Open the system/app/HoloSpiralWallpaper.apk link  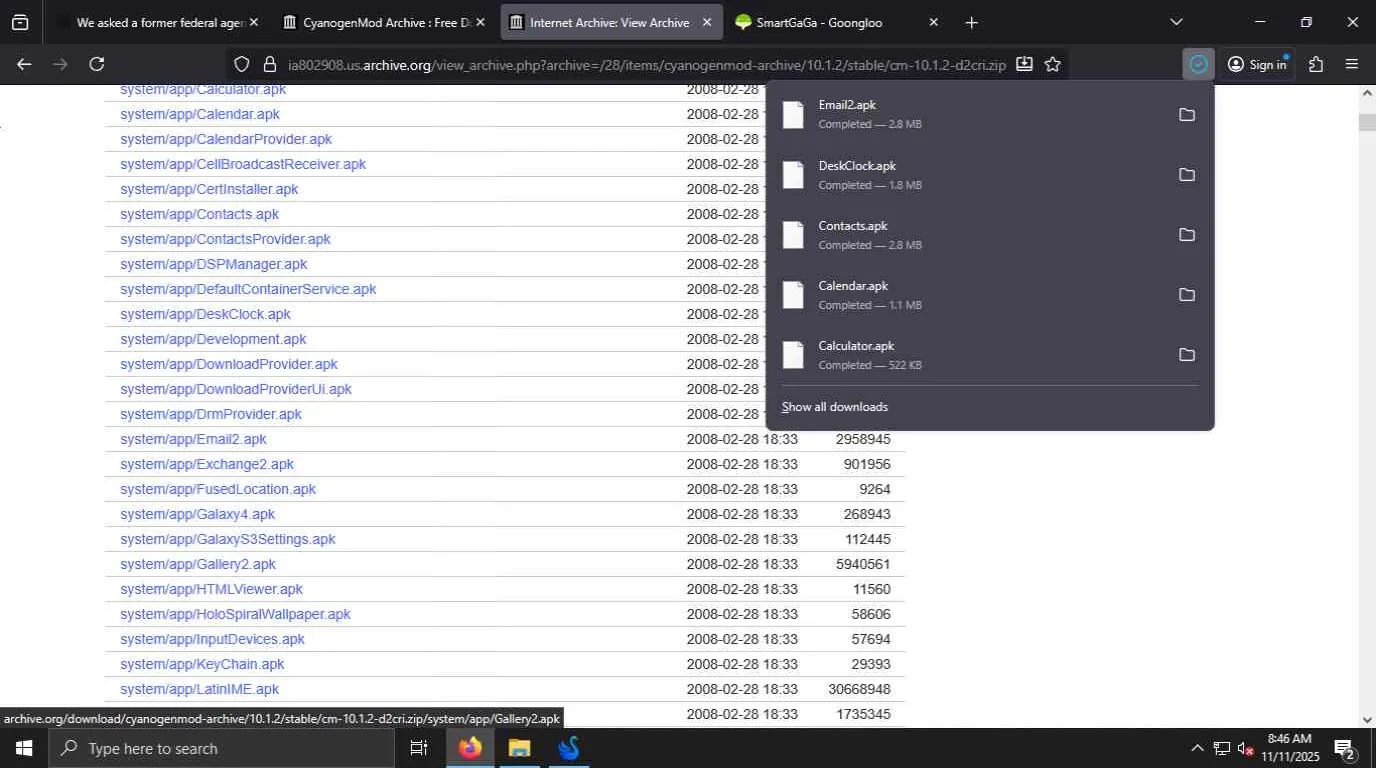point(235,614)
